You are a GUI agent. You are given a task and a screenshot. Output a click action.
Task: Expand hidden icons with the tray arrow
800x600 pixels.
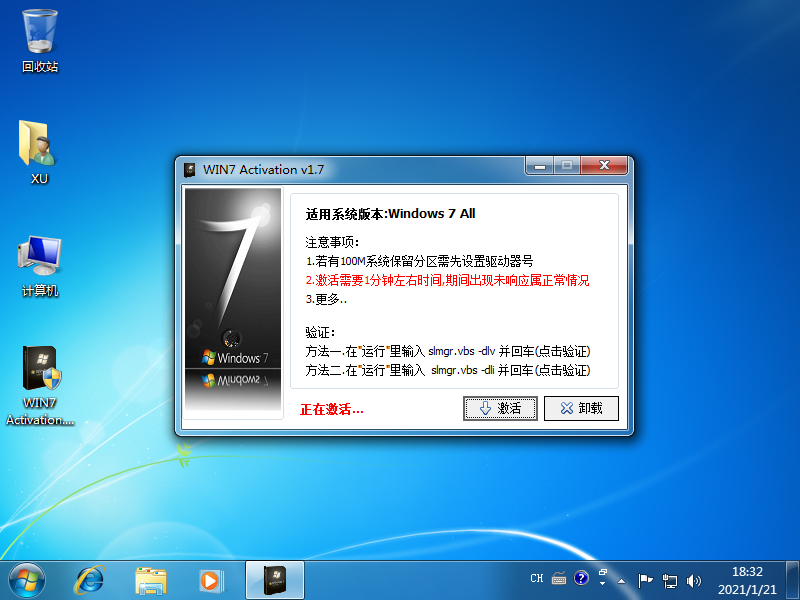click(622, 581)
